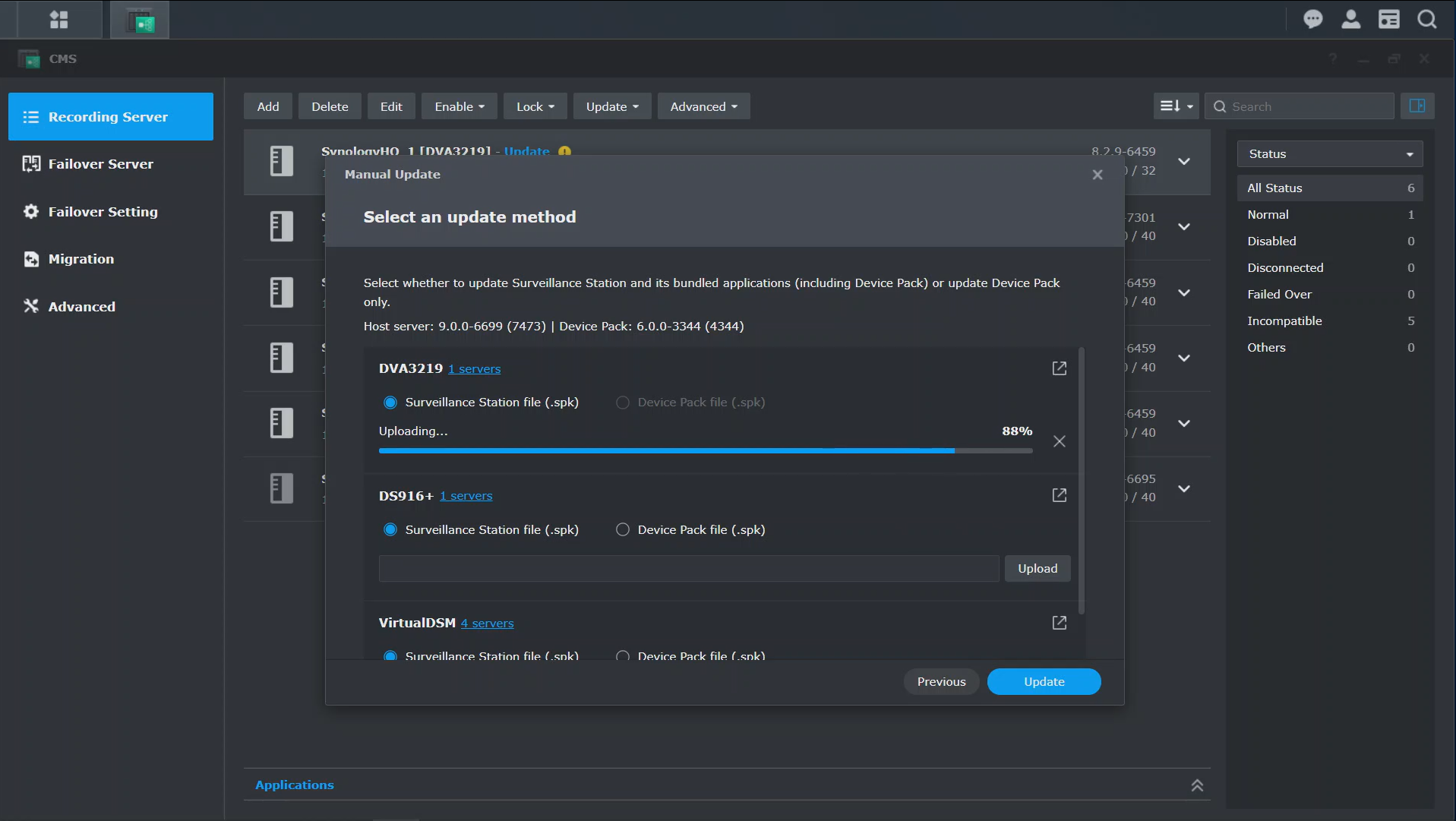Click the second row server icon
The width and height of the screenshot is (1456, 821).
(282, 226)
